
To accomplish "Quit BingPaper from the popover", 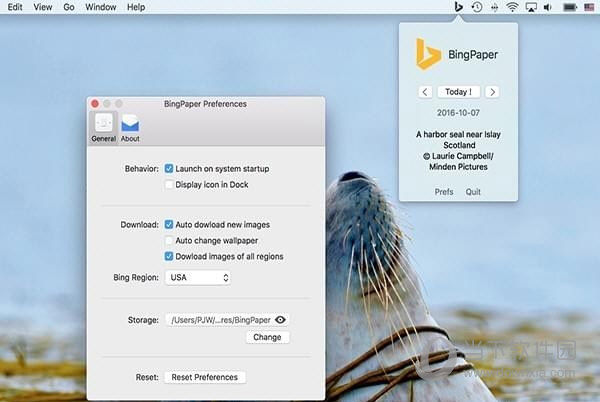I will 473,192.
